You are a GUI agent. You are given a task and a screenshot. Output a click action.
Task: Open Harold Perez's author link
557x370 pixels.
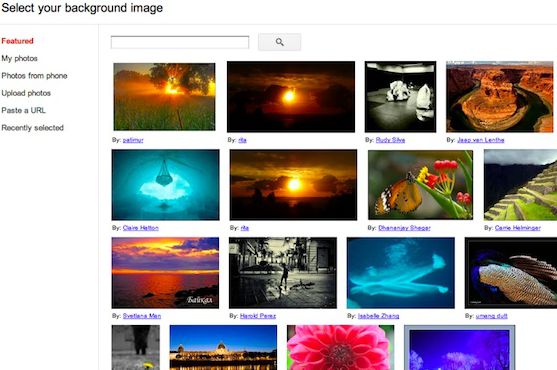click(x=258, y=316)
